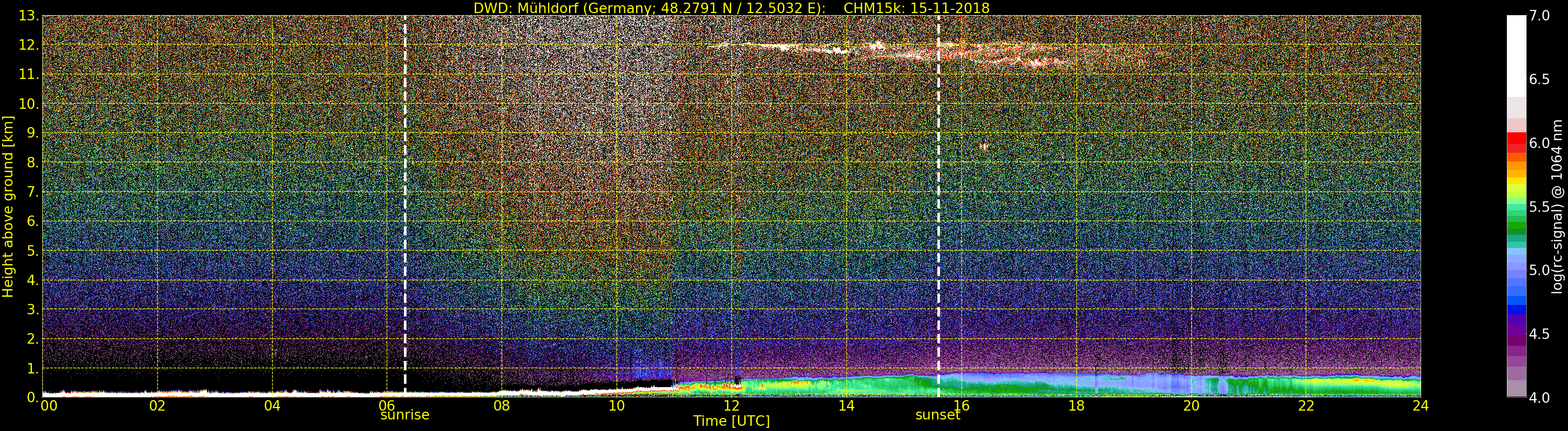Click the height axis tick label 1.
Image resolution: width=1568 pixels, height=431 pixels.
pos(32,368)
